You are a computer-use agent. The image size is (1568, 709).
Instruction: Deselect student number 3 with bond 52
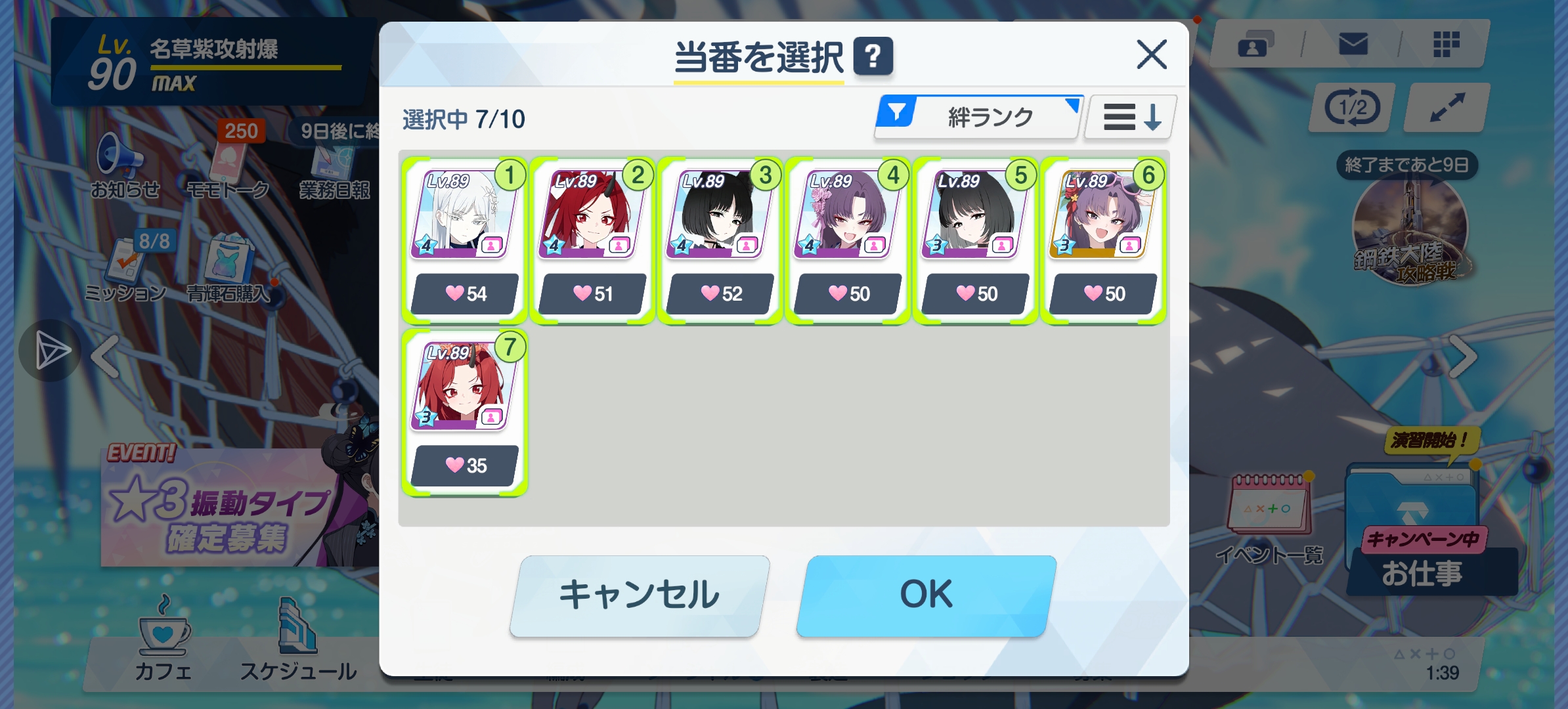tap(720, 241)
